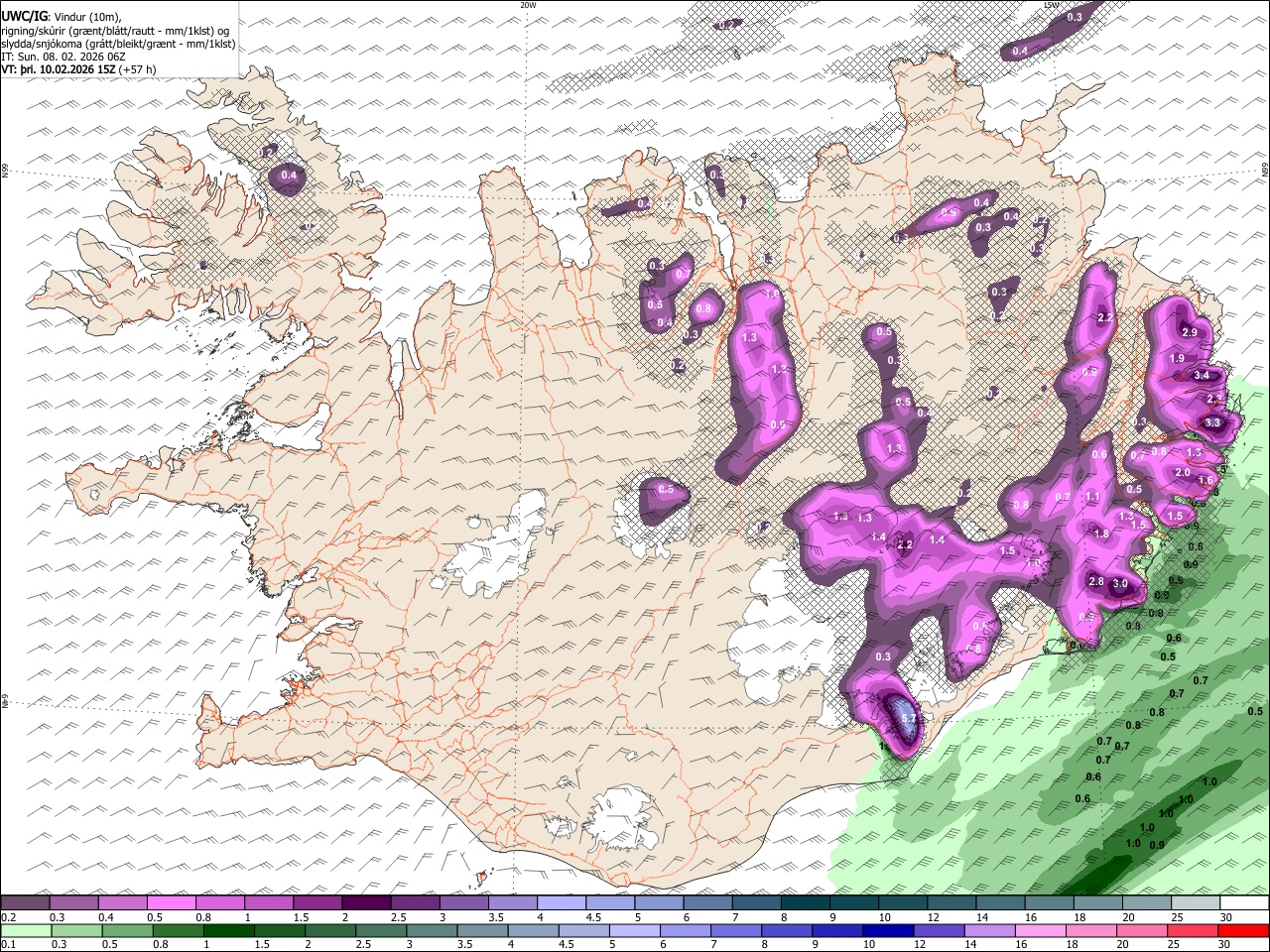Click the 15W longitude label
1270x952 pixels.
tap(1053, 5)
